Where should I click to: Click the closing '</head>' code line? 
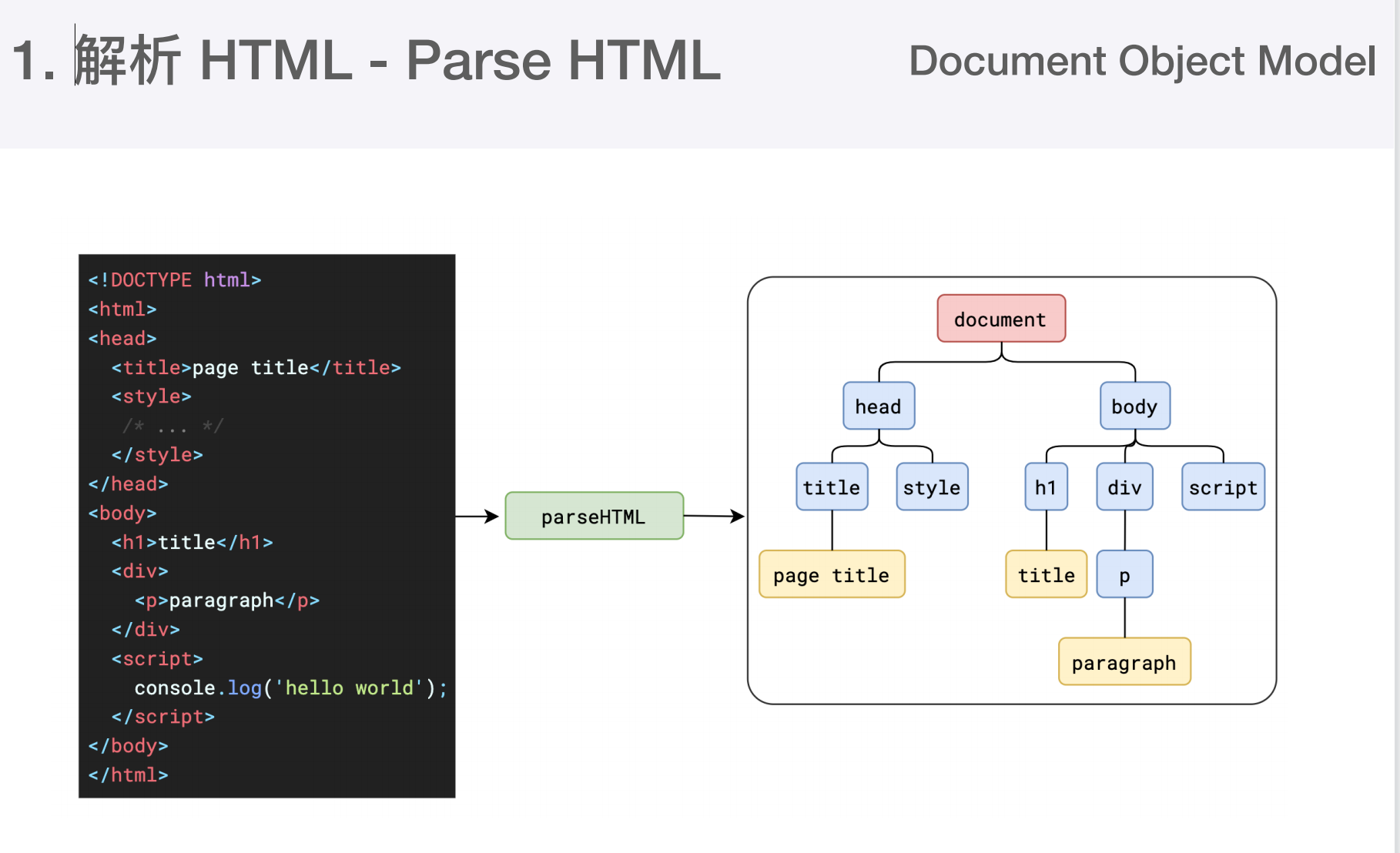(x=129, y=483)
